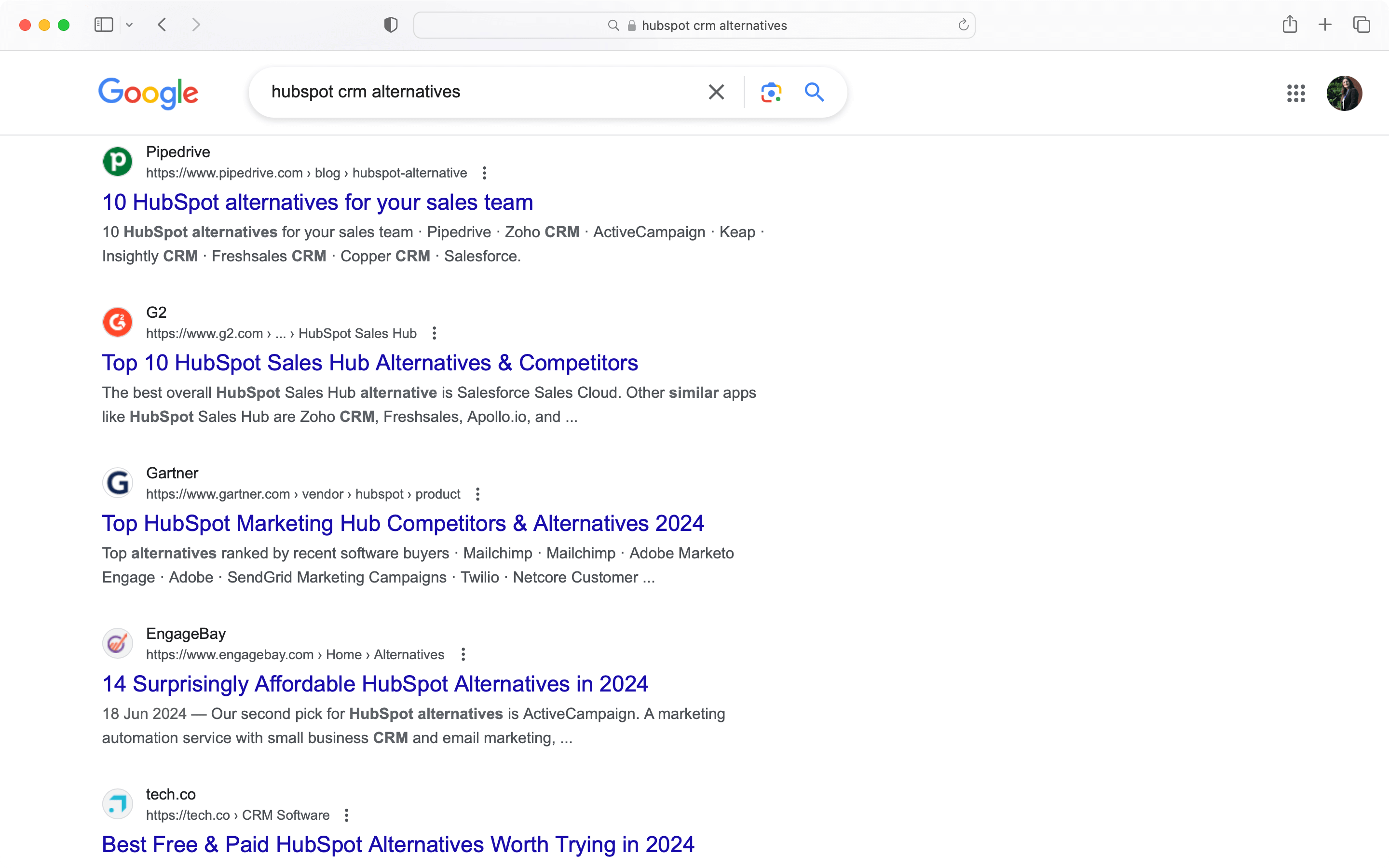The height and width of the screenshot is (868, 1389).
Task: Open 'Best Free & Paid HubSpot Alternatives Worth Trying'
Action: 398,845
